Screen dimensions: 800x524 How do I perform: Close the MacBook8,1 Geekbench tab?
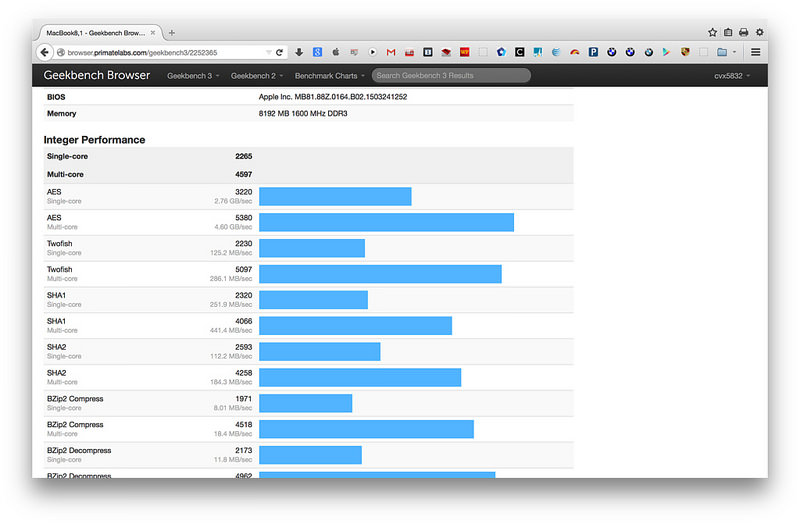click(153, 33)
